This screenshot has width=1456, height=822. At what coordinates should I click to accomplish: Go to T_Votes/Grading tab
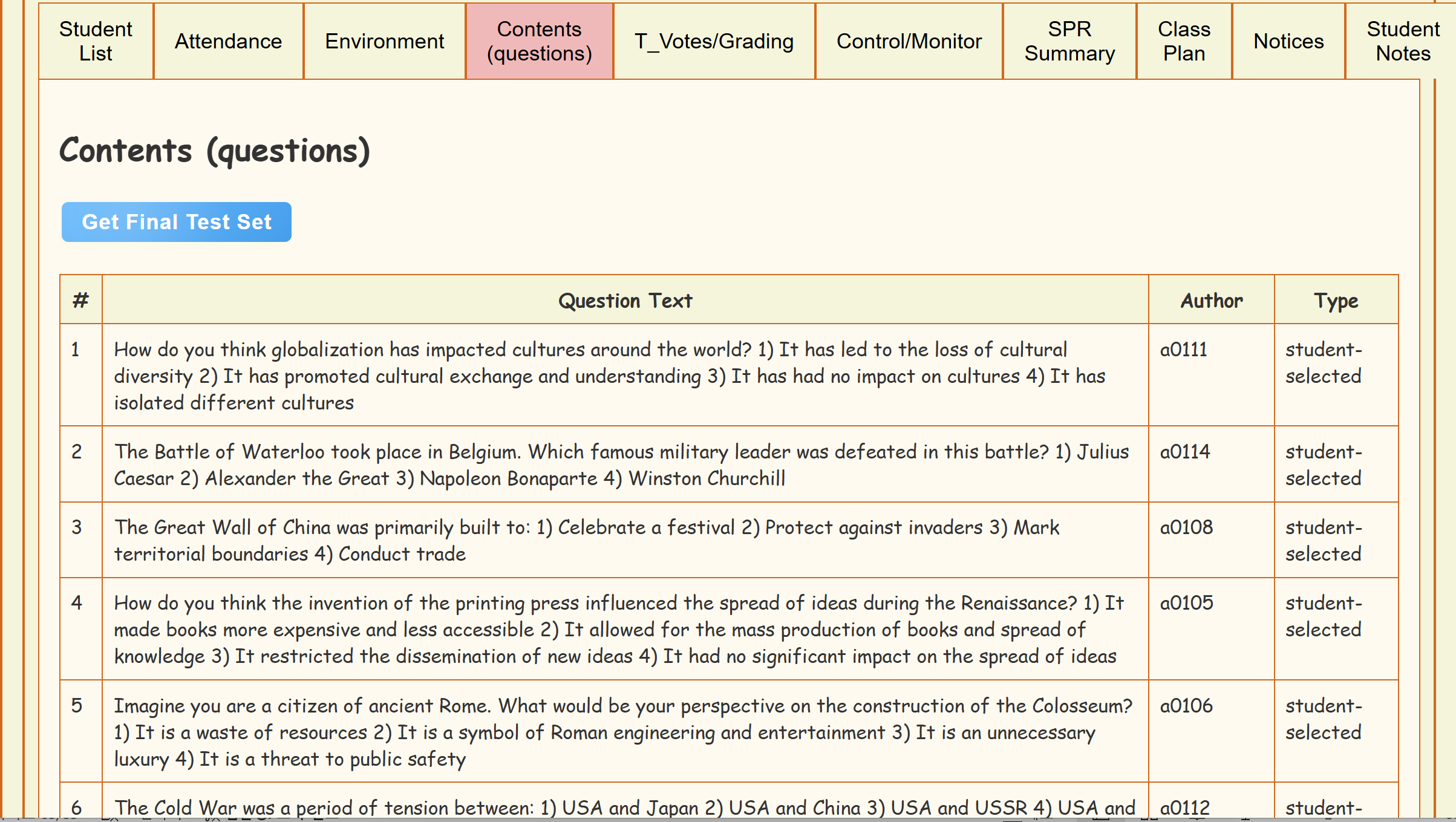pos(714,41)
